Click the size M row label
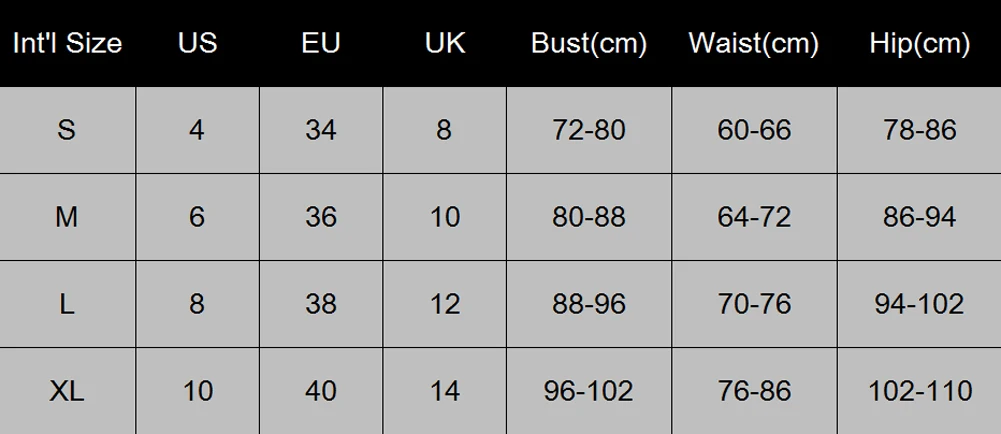The width and height of the screenshot is (1001, 434). tap(67, 217)
